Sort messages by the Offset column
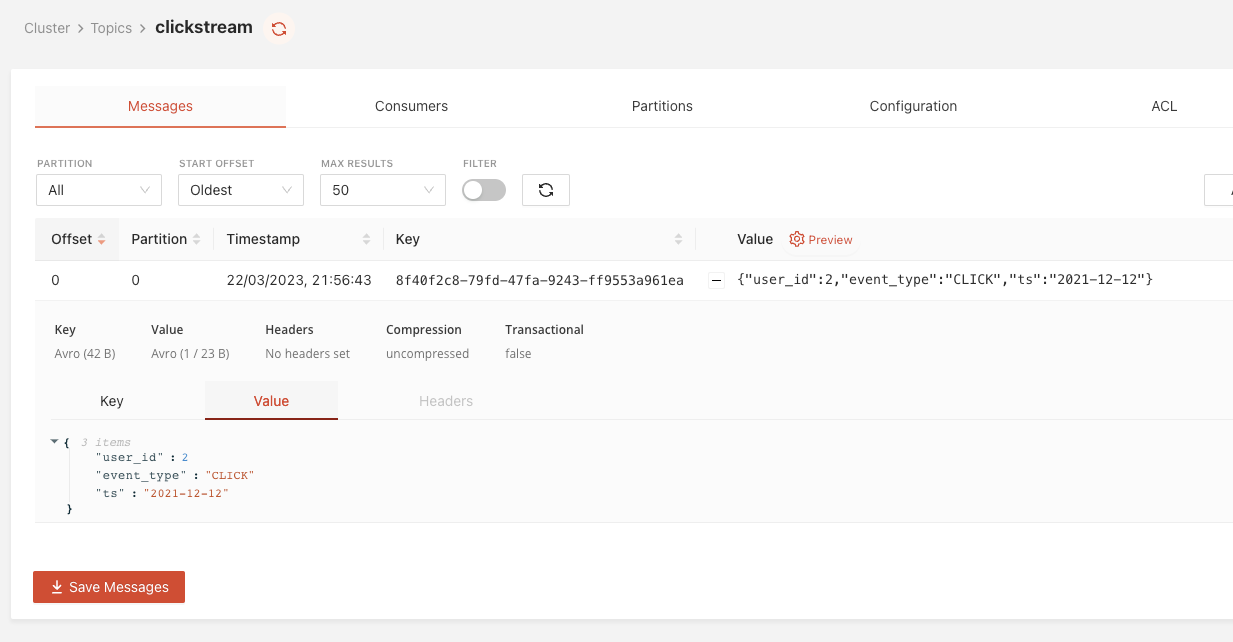The height and width of the screenshot is (642, 1233). 101,239
